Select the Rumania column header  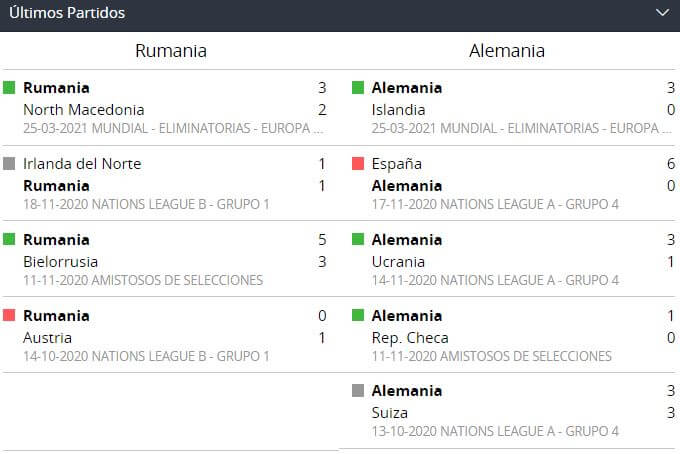[171, 51]
